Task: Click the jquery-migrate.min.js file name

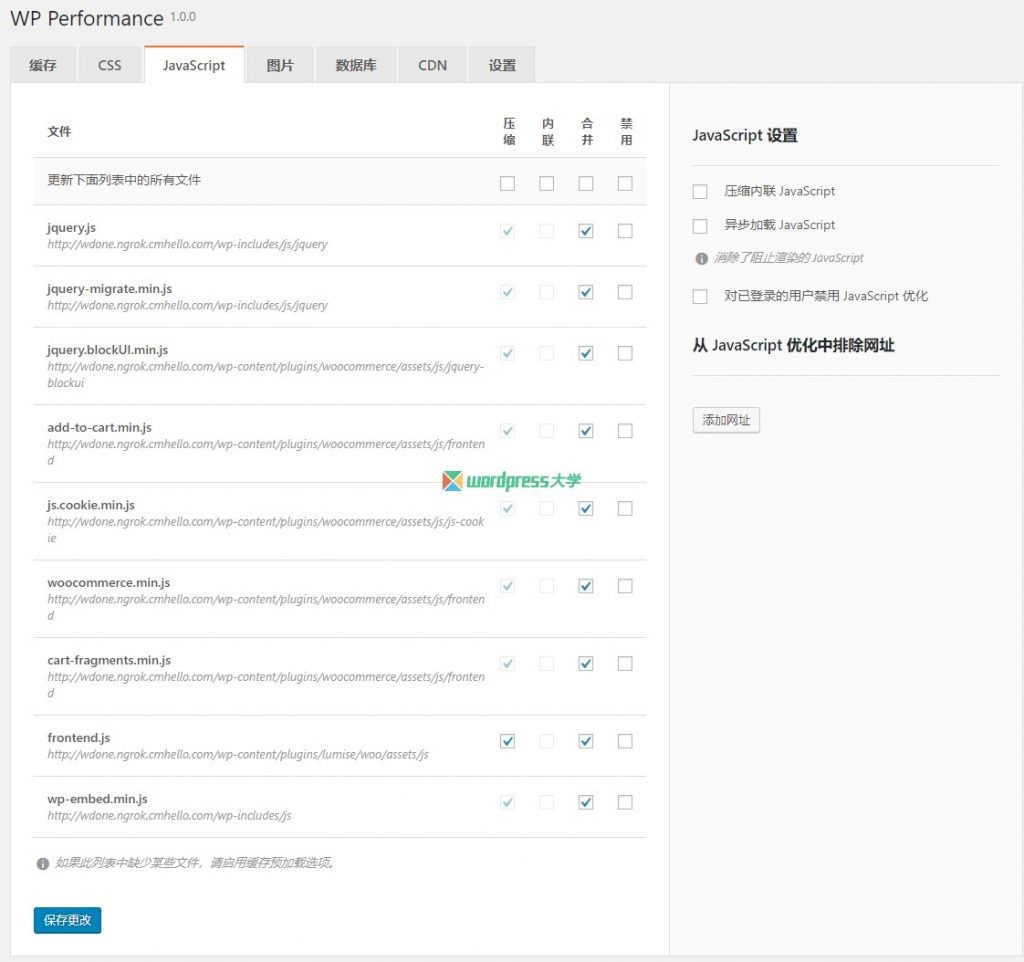Action: pos(110,289)
